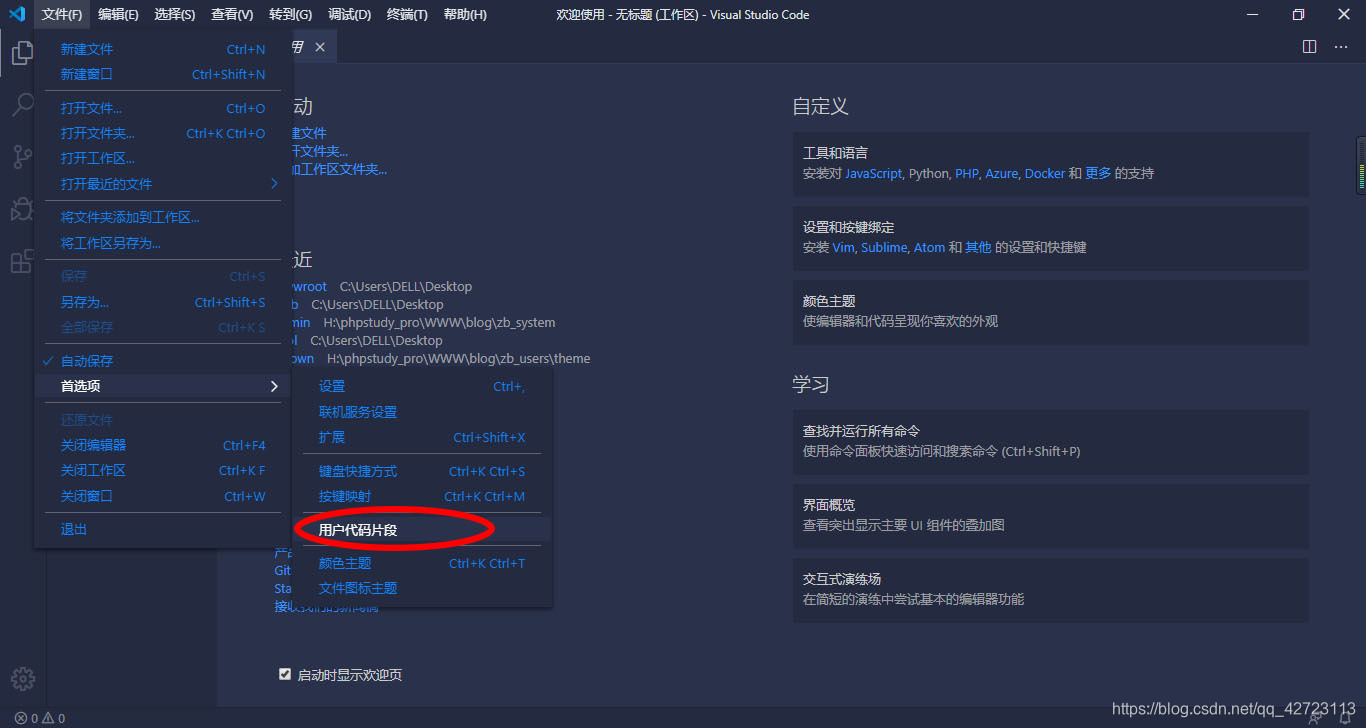Select 打开文件夹... menu entry
1366x728 pixels.
[x=164, y=133]
